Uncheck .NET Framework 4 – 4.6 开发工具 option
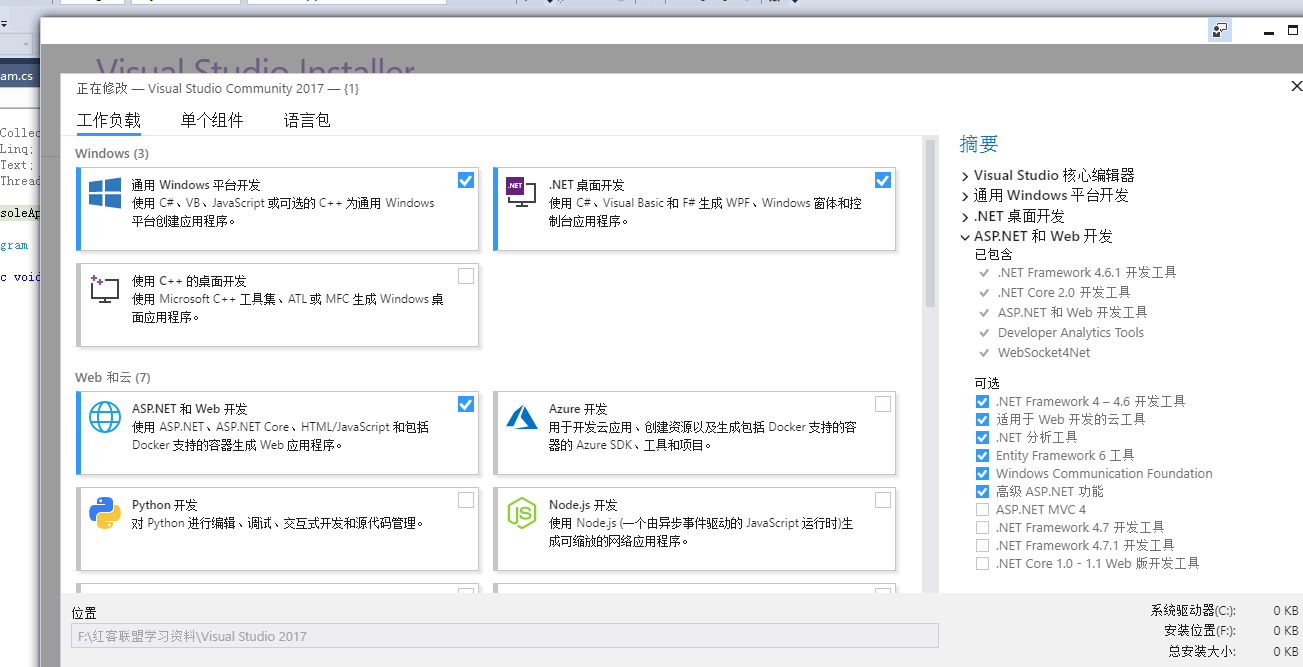 [982, 401]
